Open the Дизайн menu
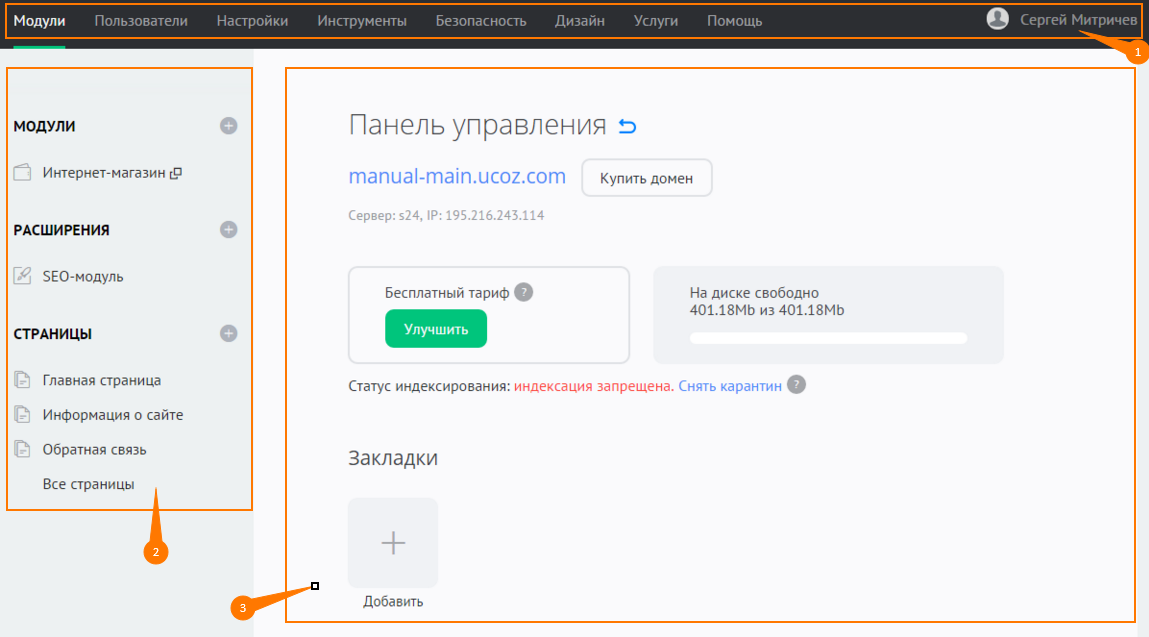1149x637 pixels. point(580,21)
